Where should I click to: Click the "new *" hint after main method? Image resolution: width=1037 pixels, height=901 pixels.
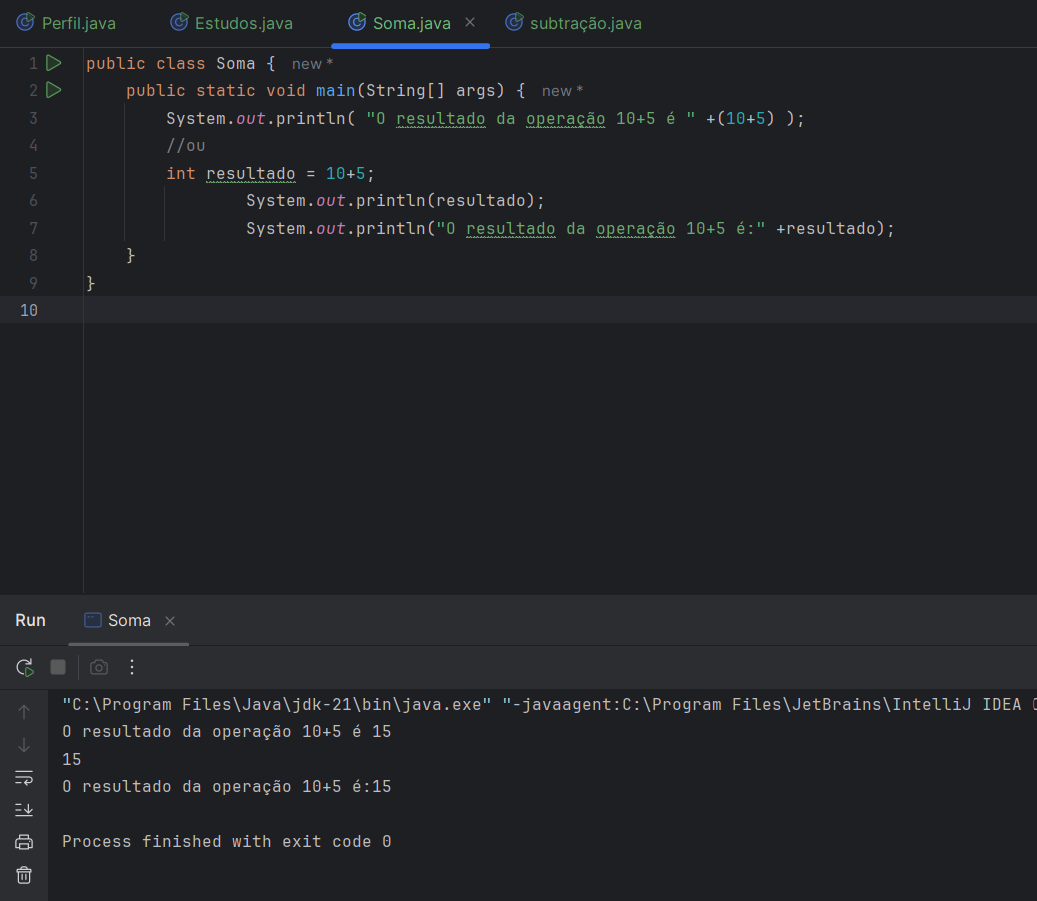(562, 91)
